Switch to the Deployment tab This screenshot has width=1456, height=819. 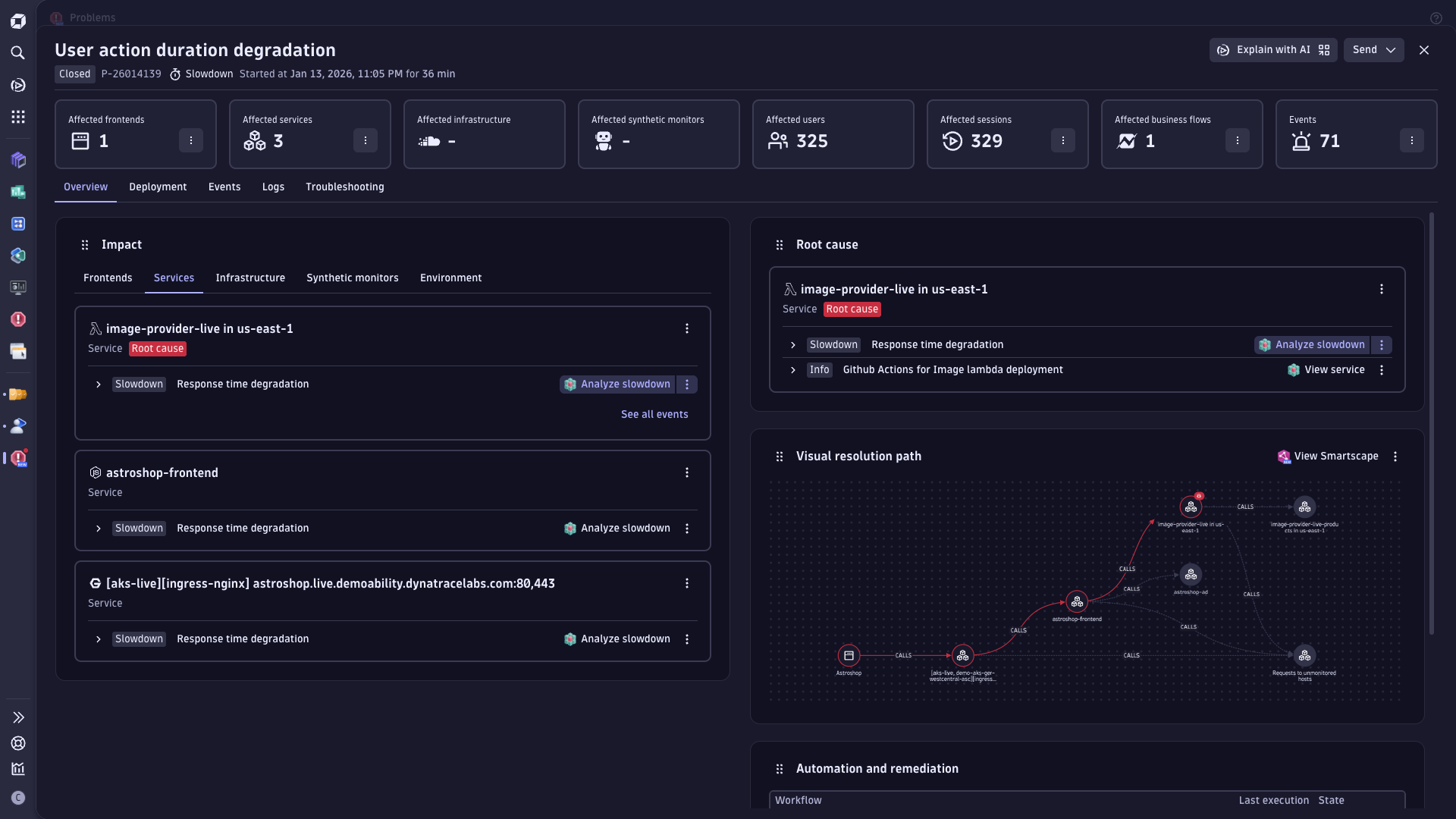pyautogui.click(x=158, y=187)
